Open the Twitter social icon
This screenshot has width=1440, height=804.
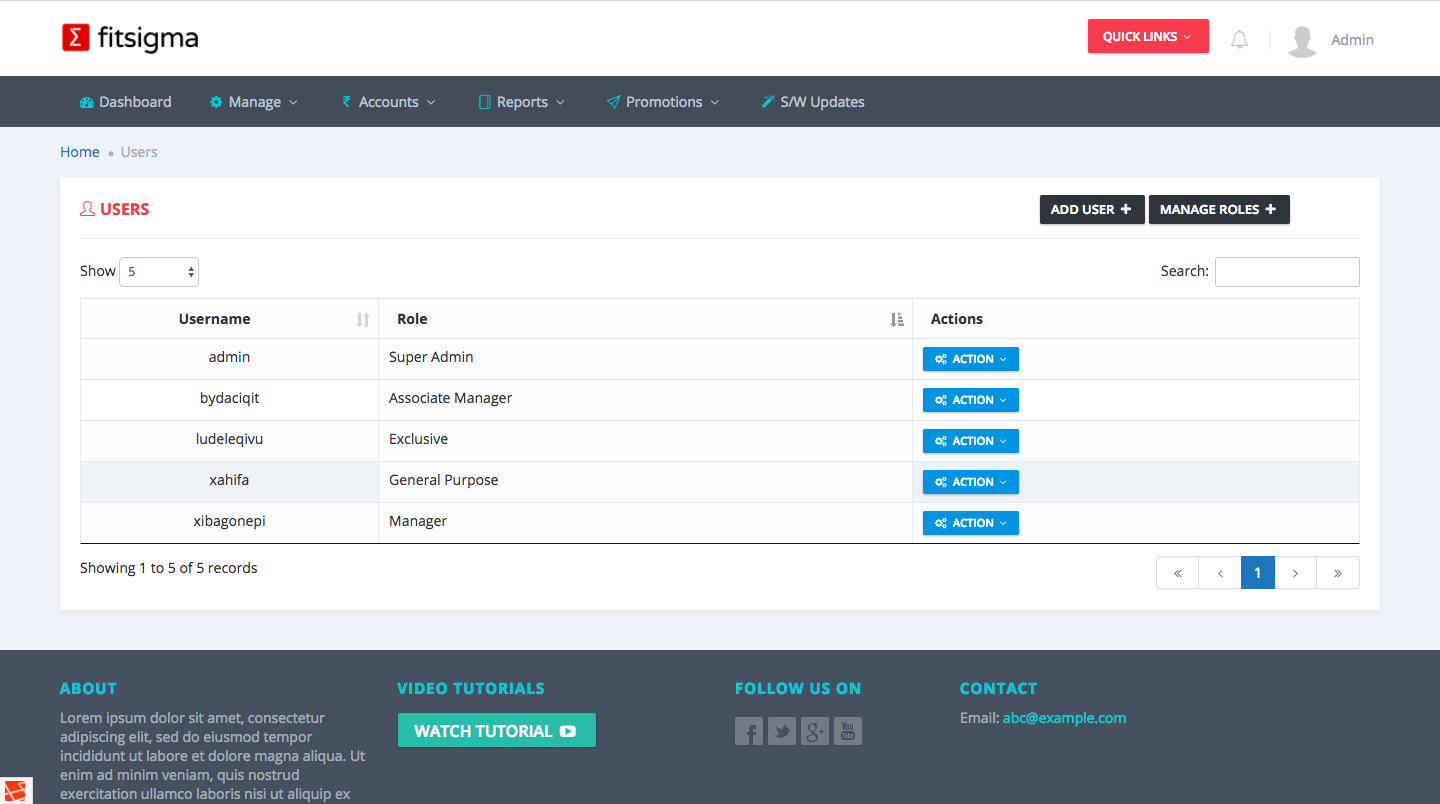782,731
